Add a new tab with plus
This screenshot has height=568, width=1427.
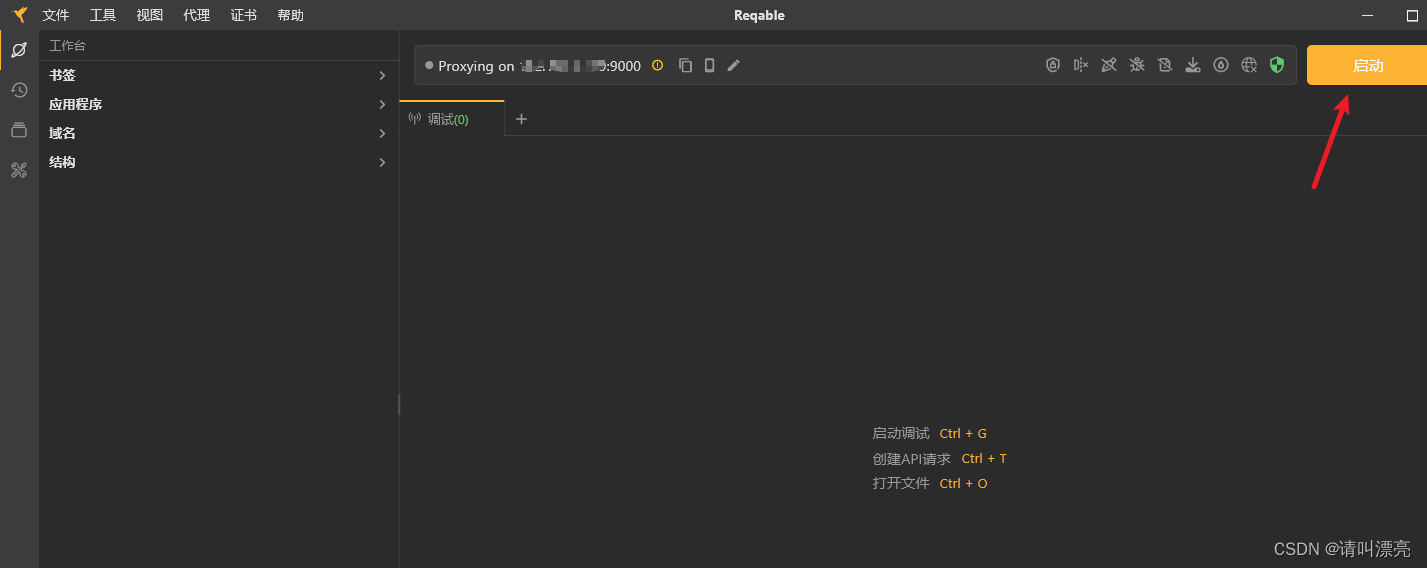[x=521, y=119]
